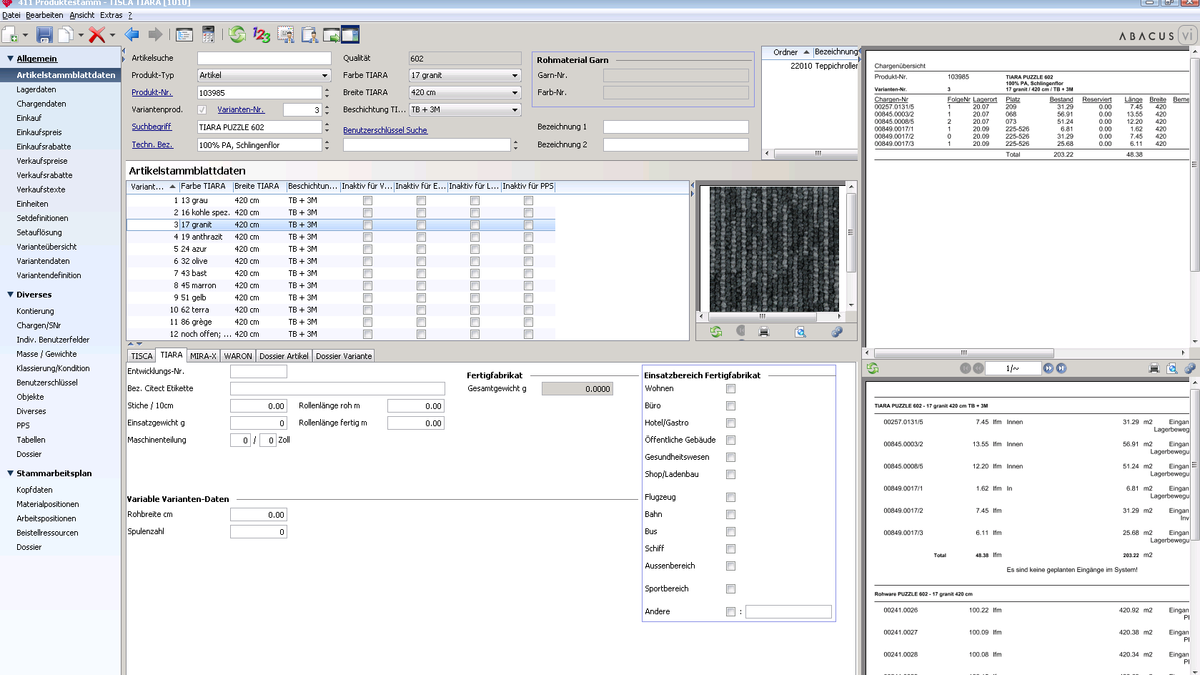This screenshot has height=675, width=1200.
Task: Go back with the blue left arrow
Action: tap(132, 35)
